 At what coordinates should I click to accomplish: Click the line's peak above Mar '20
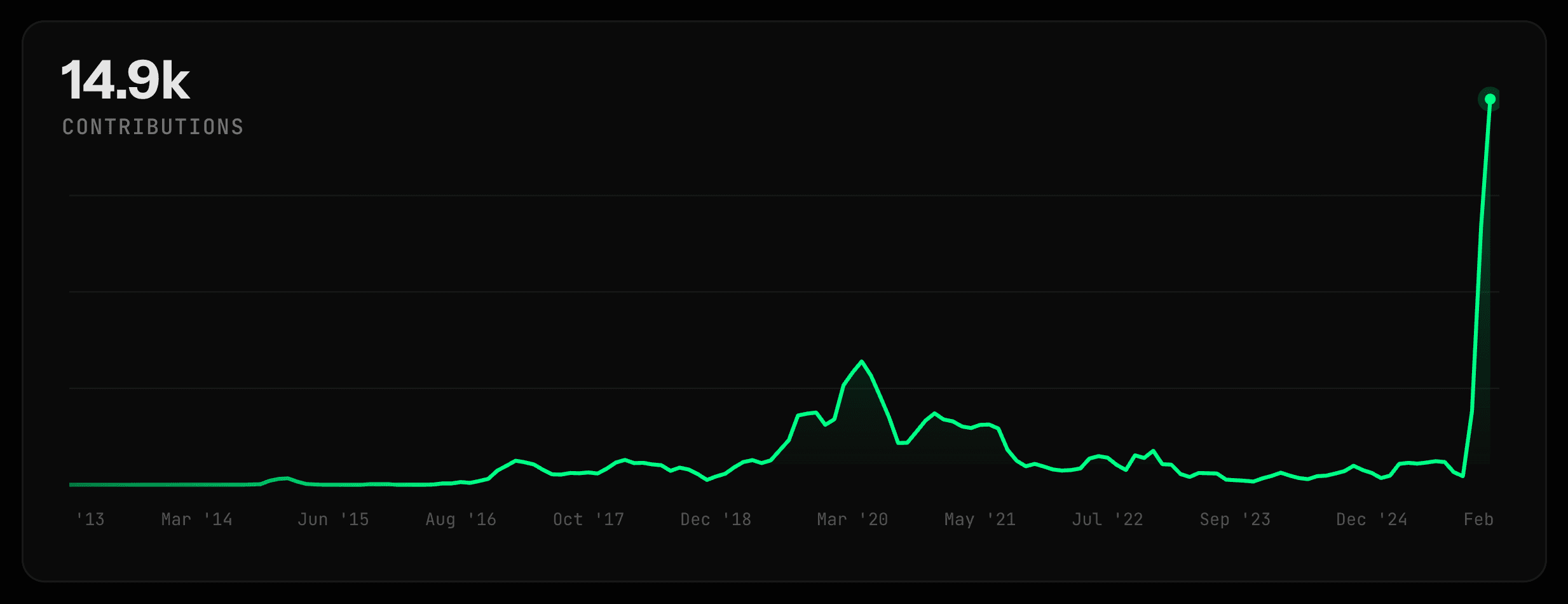861,362
